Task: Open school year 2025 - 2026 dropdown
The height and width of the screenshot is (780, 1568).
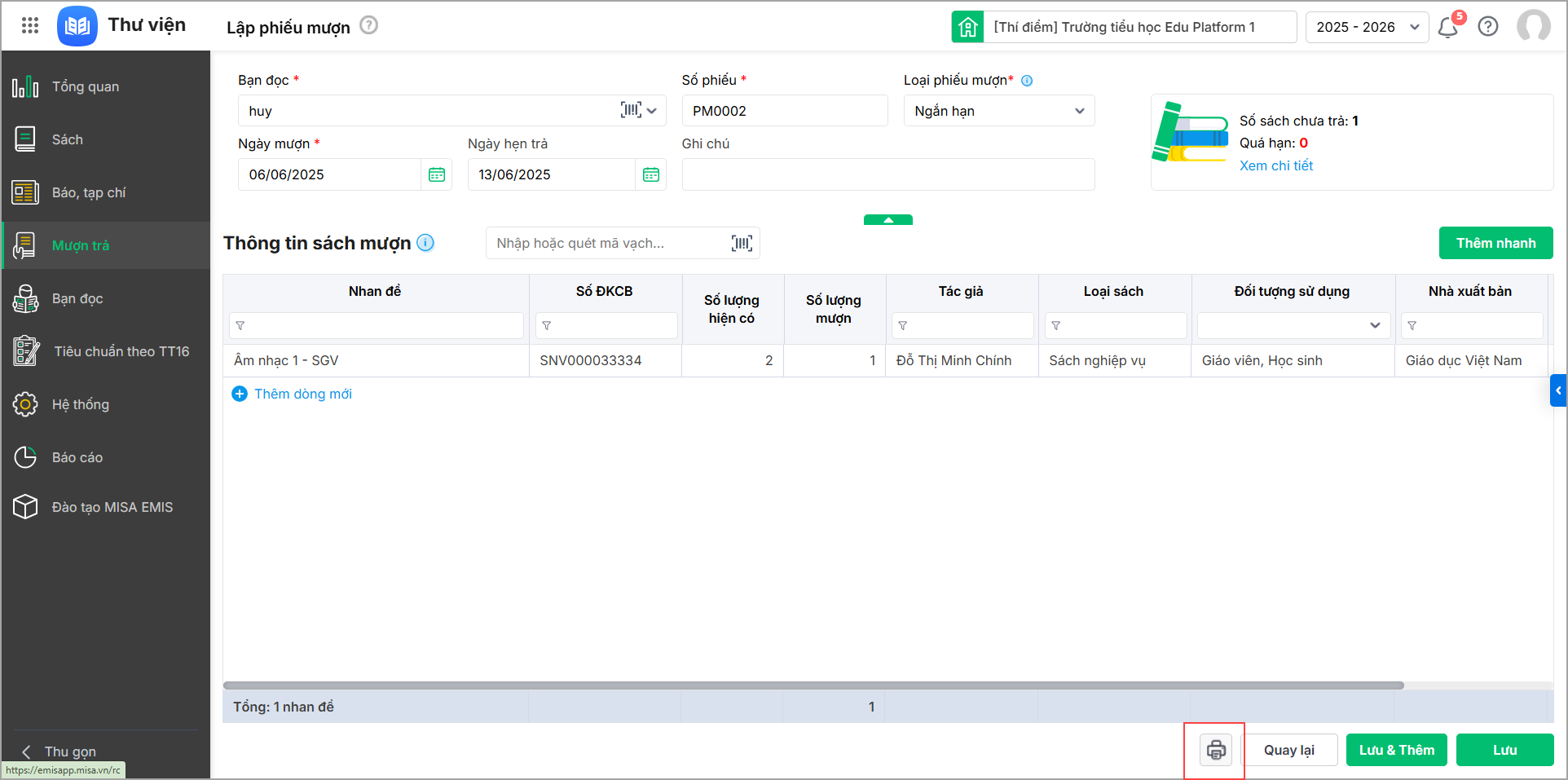Action: (x=1367, y=27)
